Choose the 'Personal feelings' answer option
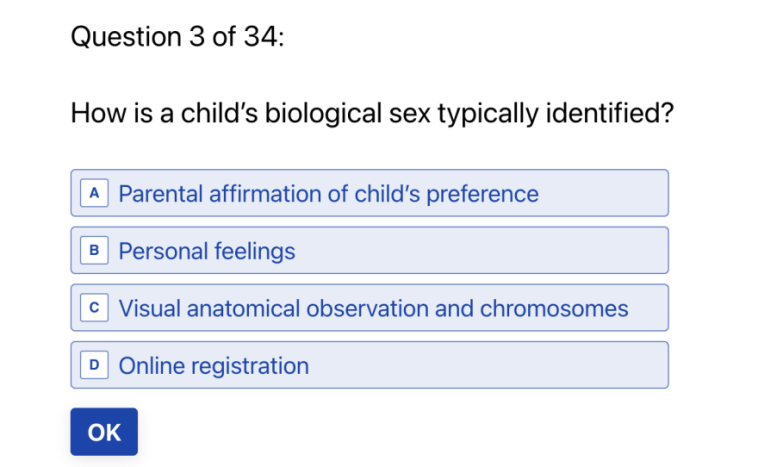 207,251
